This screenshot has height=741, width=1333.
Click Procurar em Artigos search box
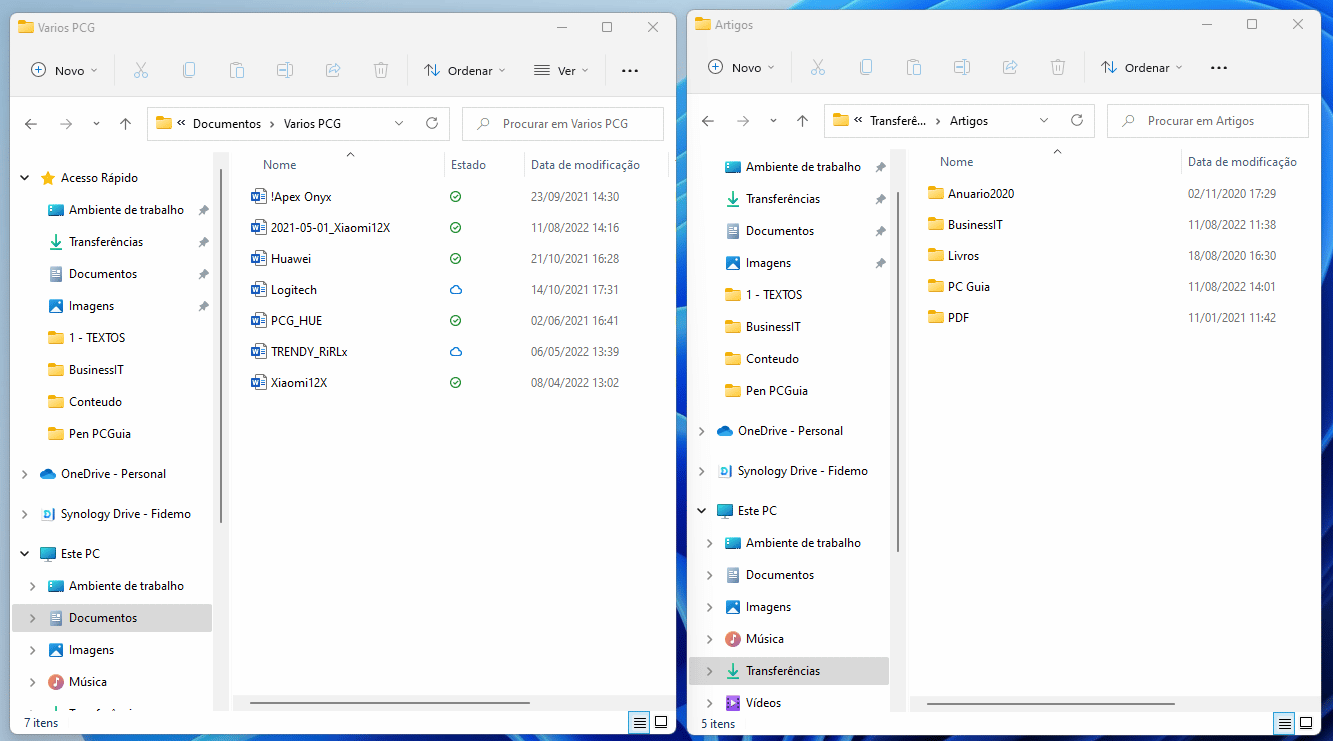coord(1208,121)
